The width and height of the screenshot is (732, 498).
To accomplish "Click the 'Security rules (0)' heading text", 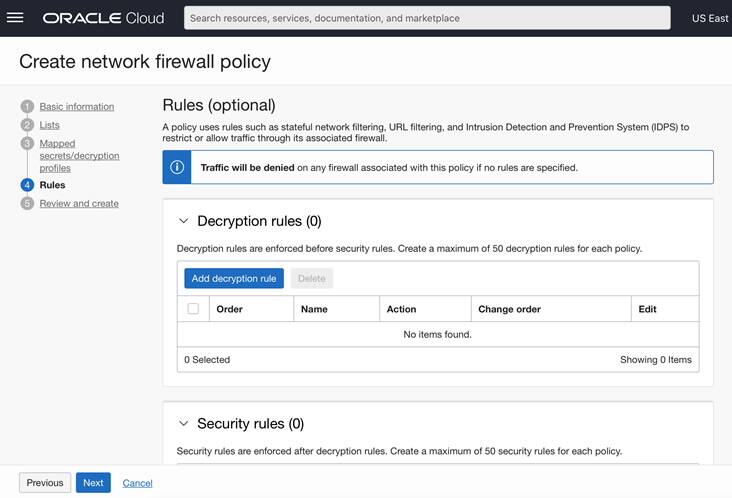I will (250, 423).
